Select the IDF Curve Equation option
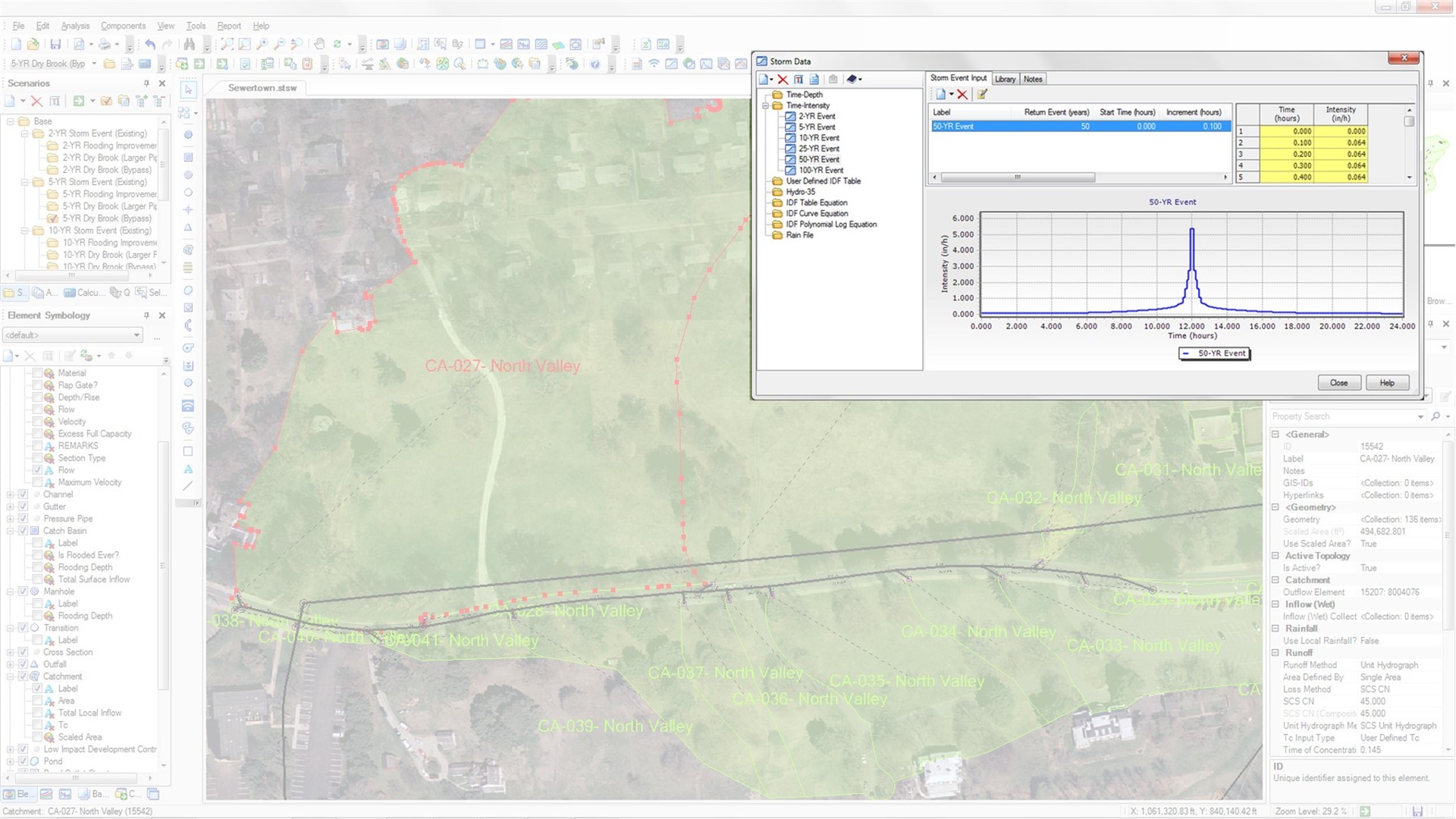The image size is (1456, 819). (x=816, y=213)
